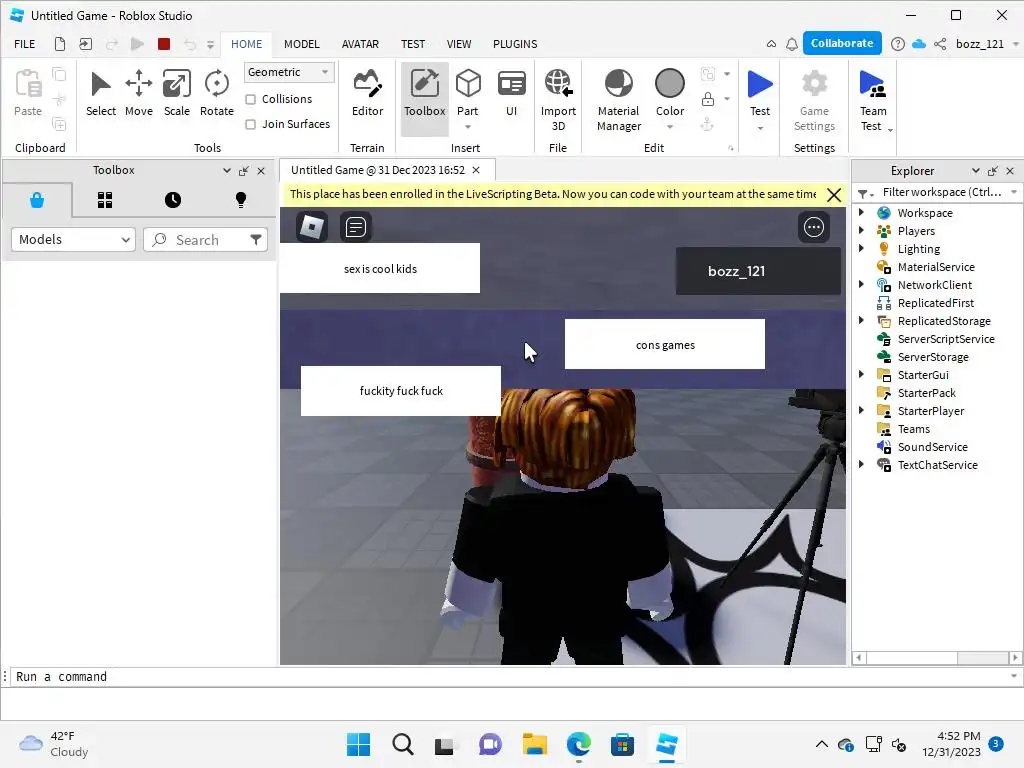Launch Team Test
Image resolution: width=1024 pixels, height=768 pixels.
click(x=872, y=100)
